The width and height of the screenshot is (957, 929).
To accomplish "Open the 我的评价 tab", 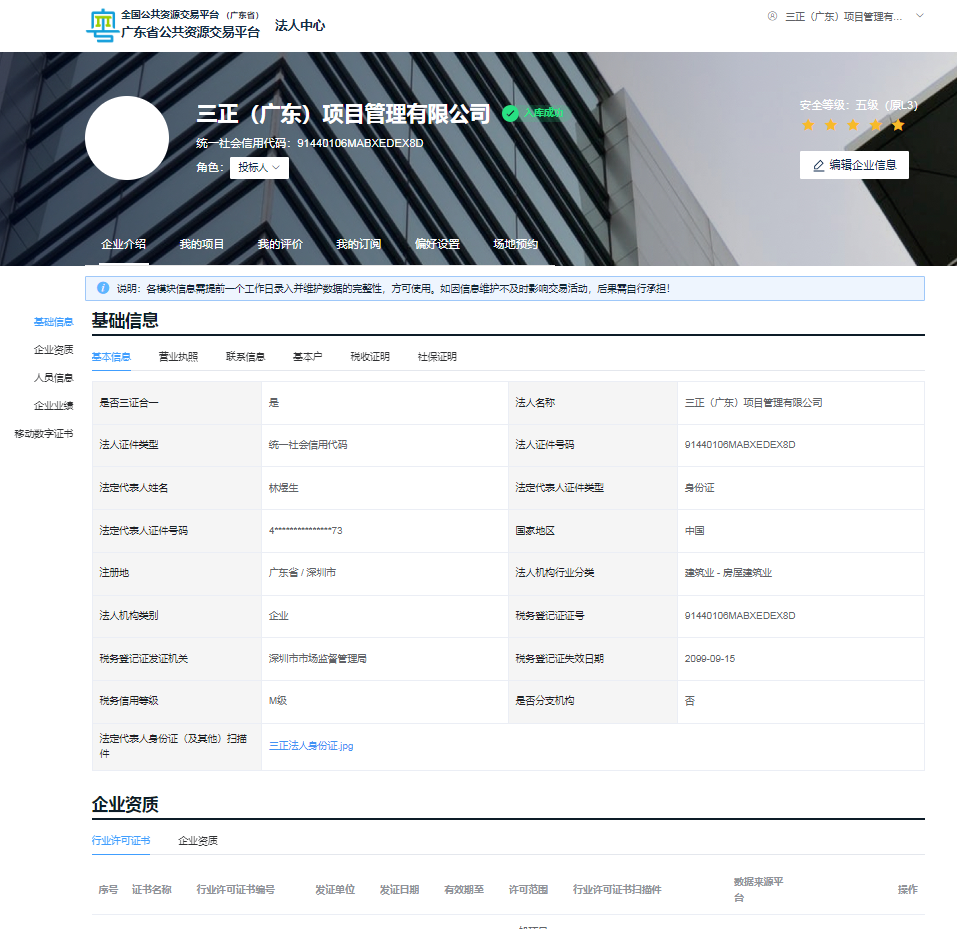I will (280, 244).
